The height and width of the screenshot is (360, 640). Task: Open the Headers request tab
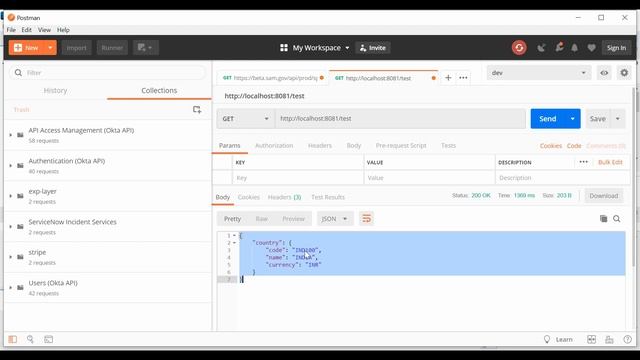coord(320,145)
